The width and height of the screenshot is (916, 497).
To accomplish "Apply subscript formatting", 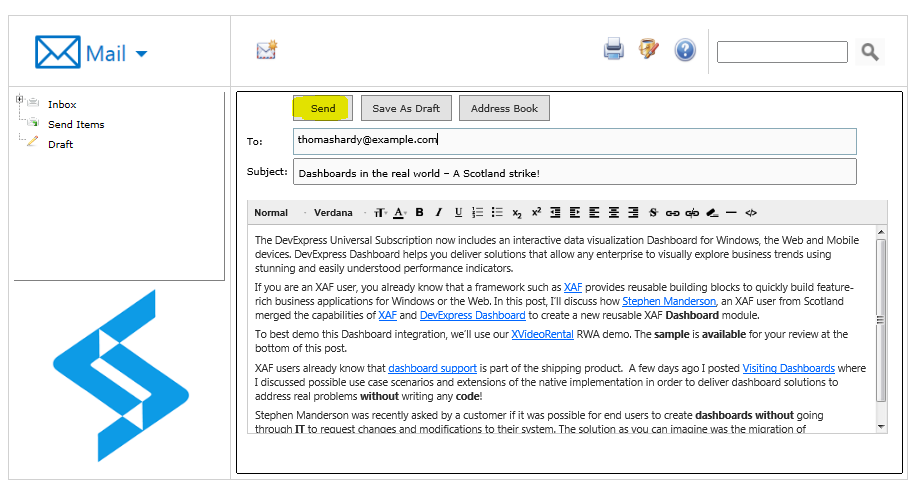I will [517, 213].
